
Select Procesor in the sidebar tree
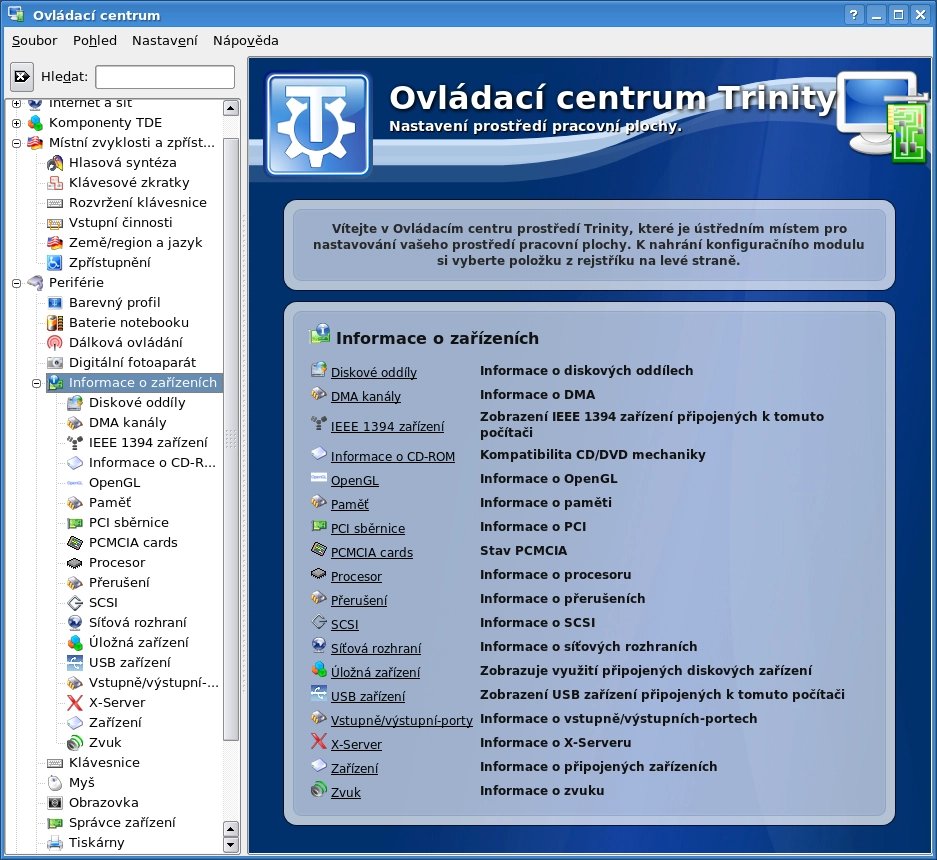tap(117, 563)
